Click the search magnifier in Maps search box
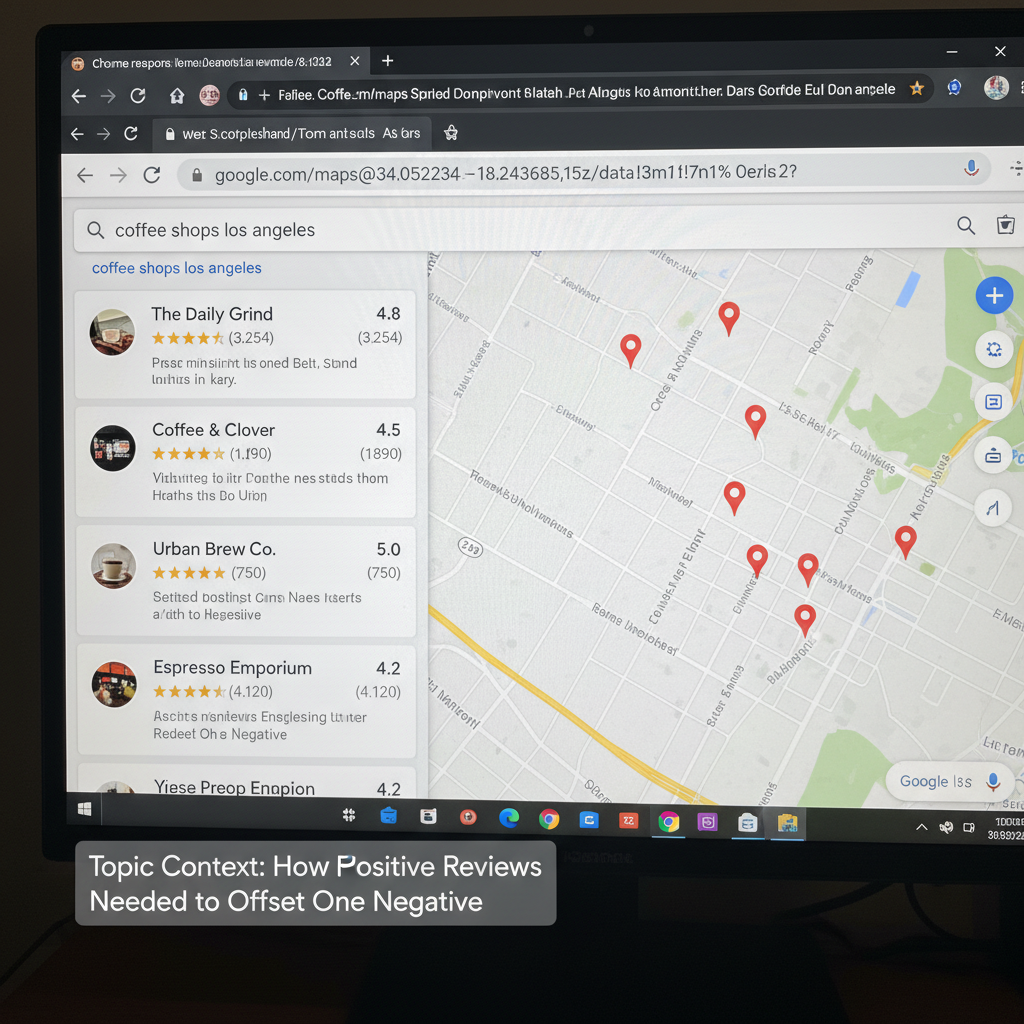 point(966,226)
